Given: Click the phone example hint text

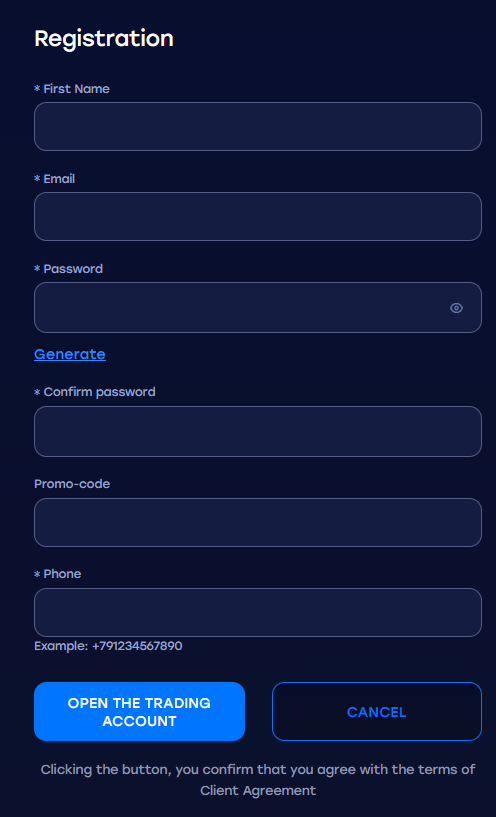Looking at the screenshot, I should click(108, 647).
